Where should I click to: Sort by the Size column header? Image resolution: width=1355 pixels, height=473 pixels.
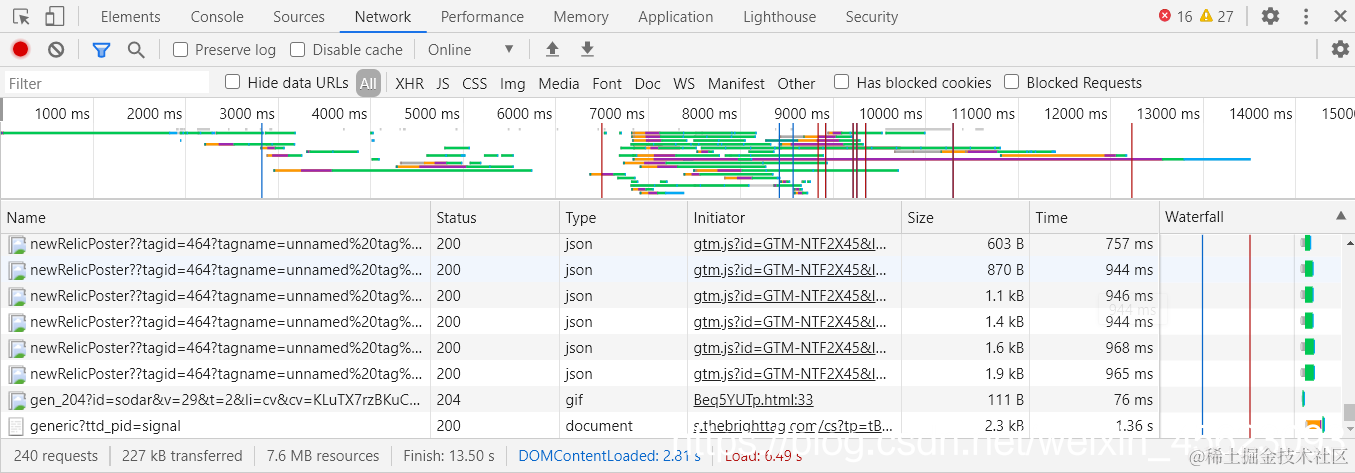965,217
